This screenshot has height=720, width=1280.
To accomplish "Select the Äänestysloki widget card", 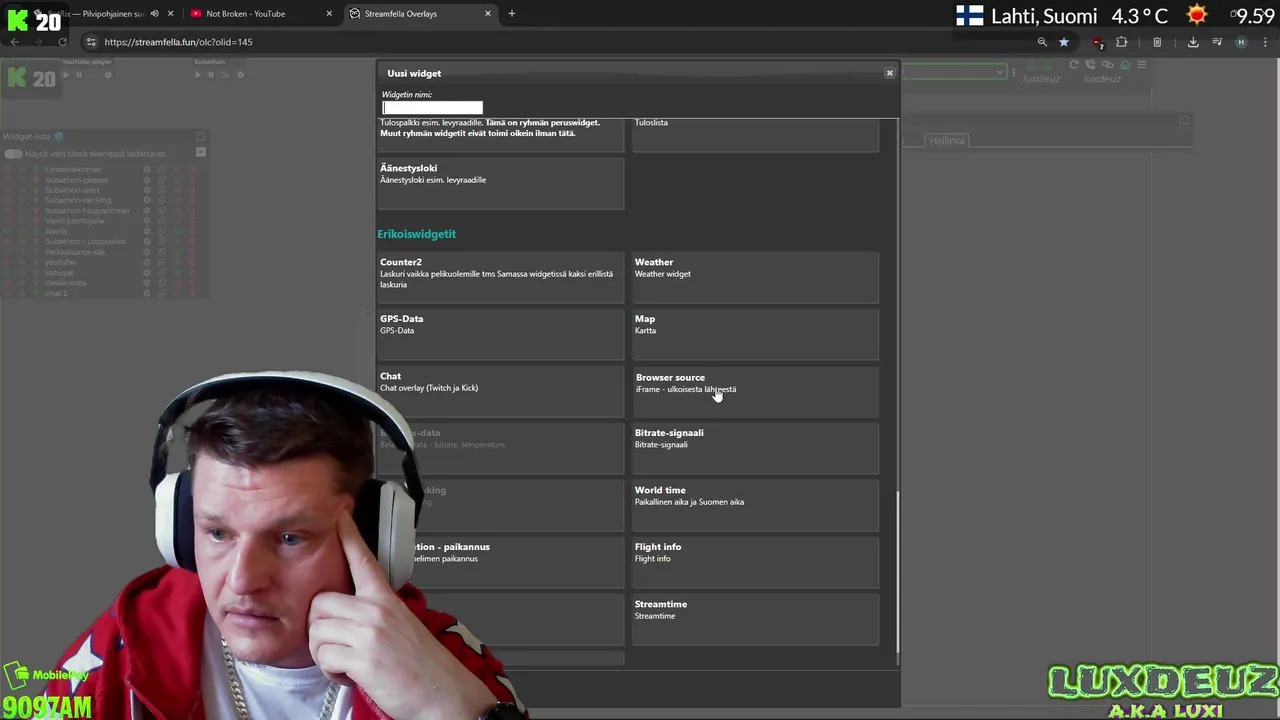I will [x=500, y=183].
